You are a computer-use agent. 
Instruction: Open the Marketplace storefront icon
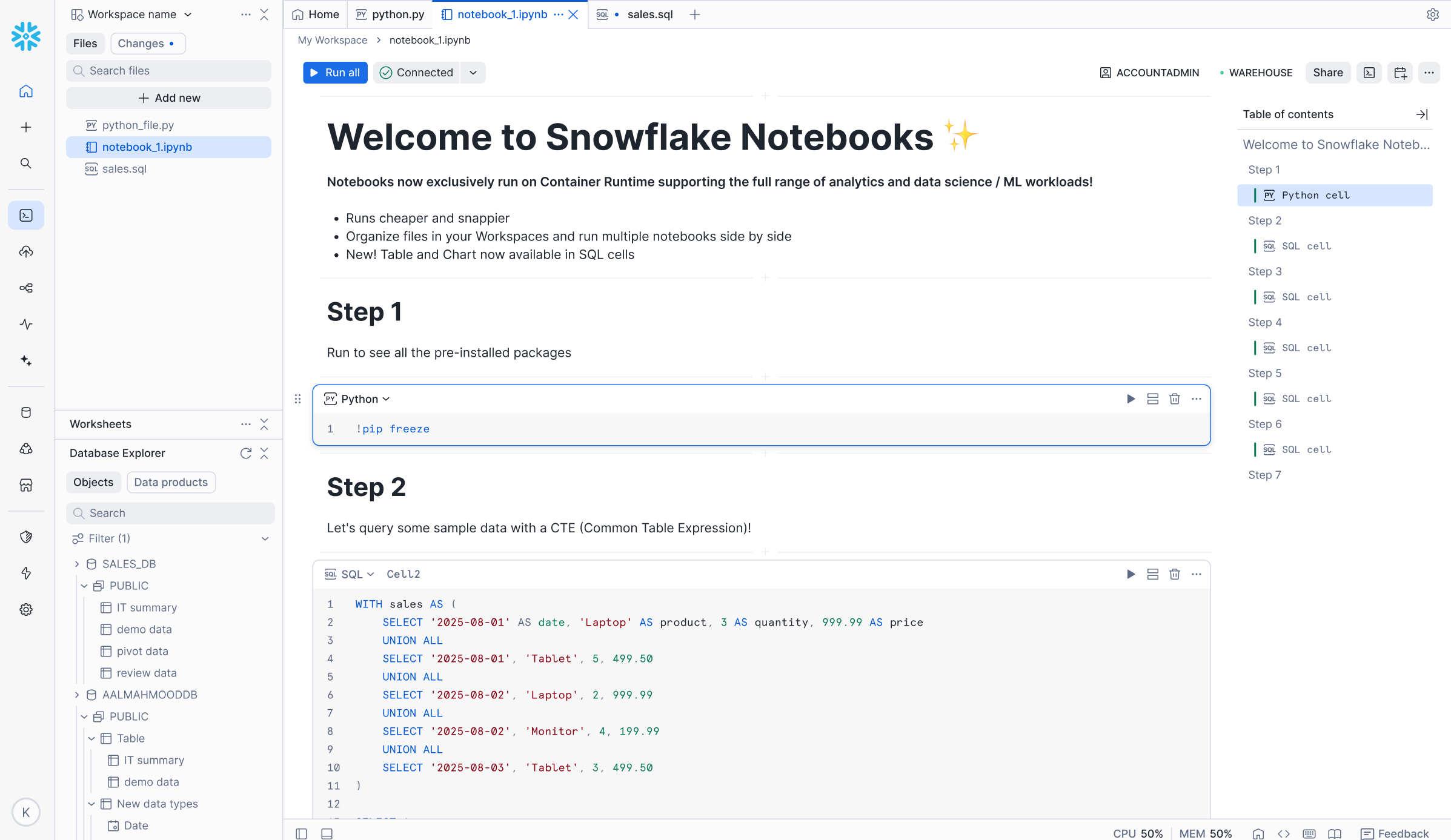(26, 485)
